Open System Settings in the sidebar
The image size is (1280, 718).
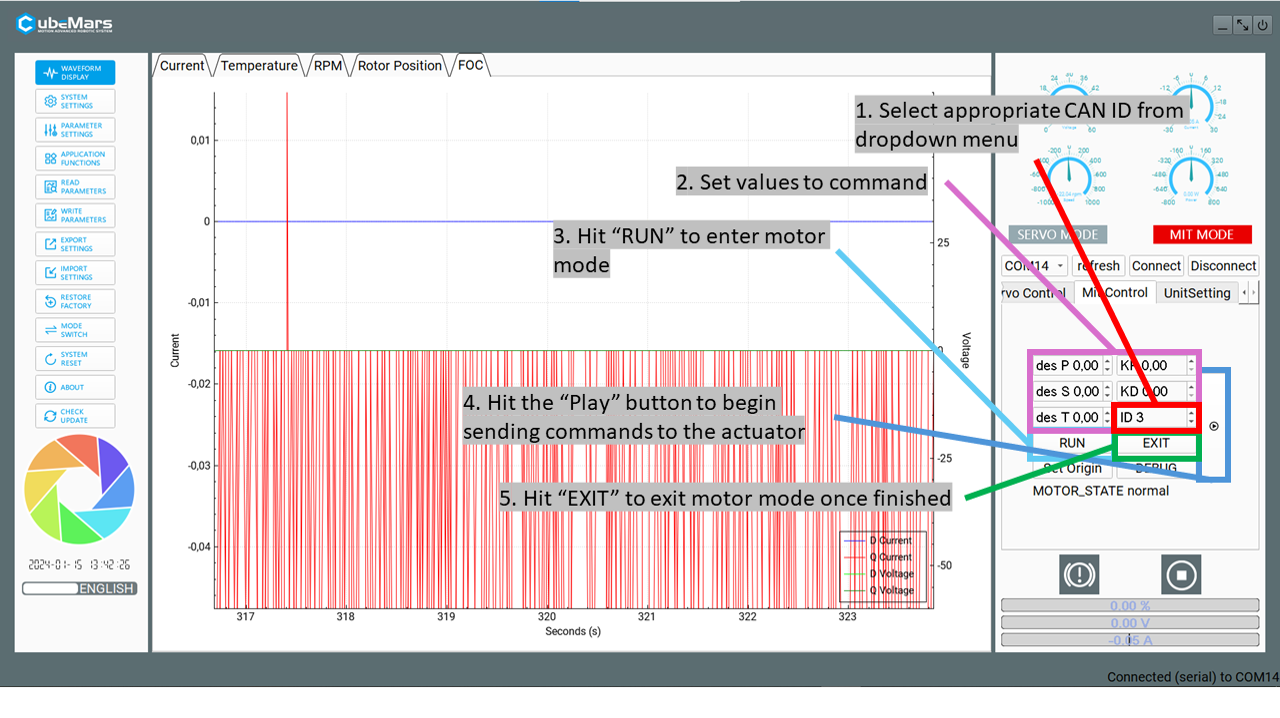click(75, 101)
